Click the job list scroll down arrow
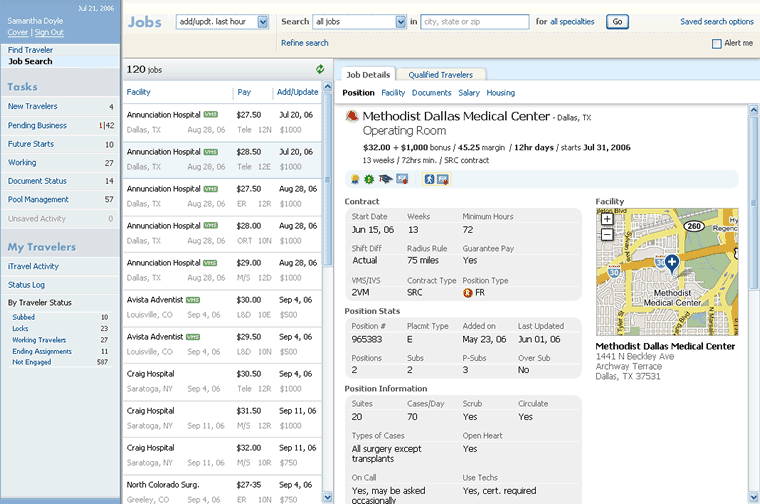Screen dimensions: 760x504 pyautogui.click(x=328, y=497)
